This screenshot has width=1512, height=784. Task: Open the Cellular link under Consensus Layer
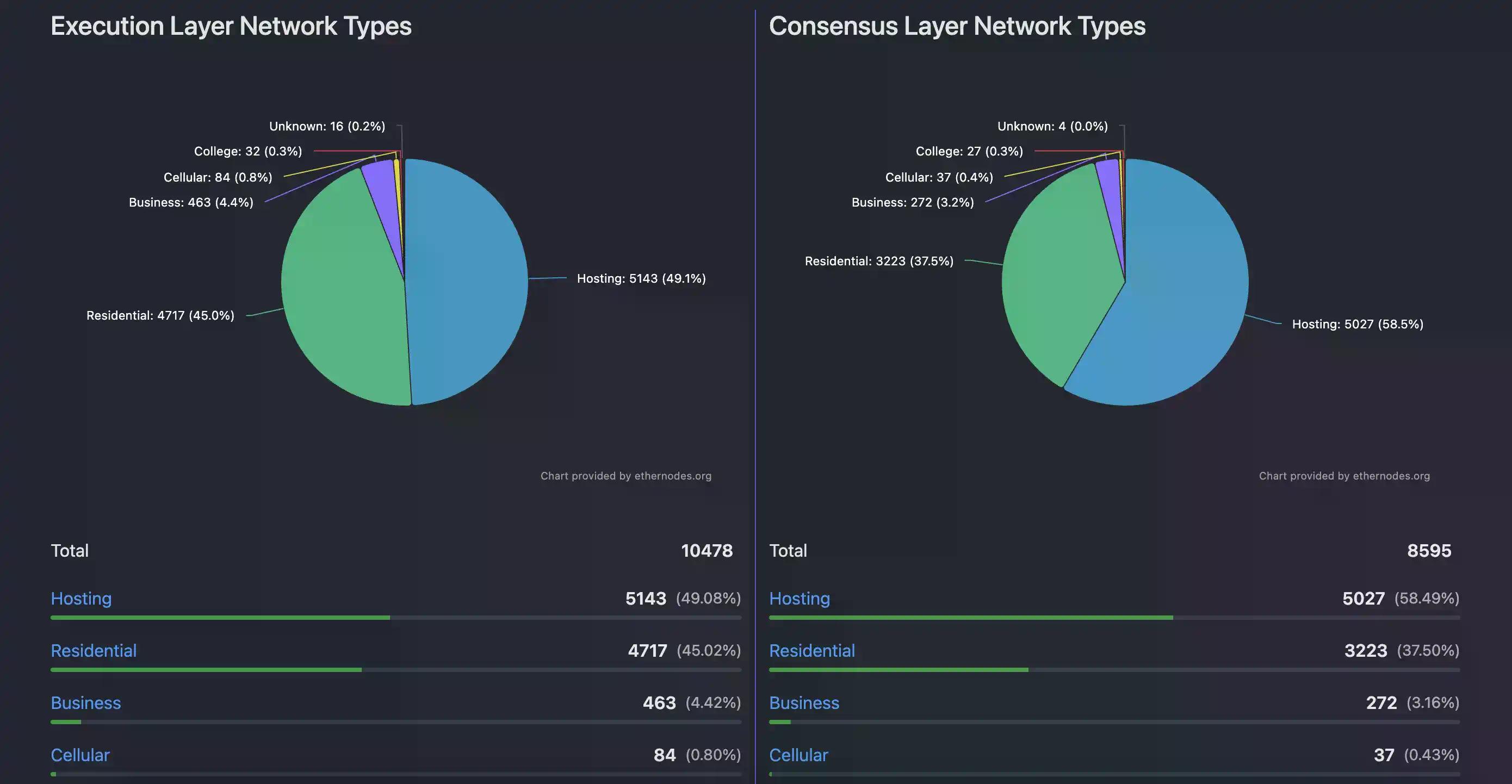(798, 755)
